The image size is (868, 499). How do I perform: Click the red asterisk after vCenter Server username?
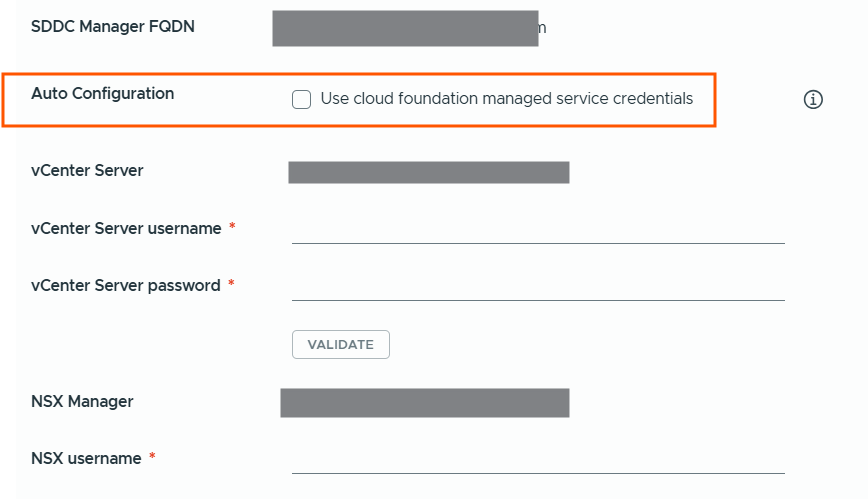(x=232, y=228)
